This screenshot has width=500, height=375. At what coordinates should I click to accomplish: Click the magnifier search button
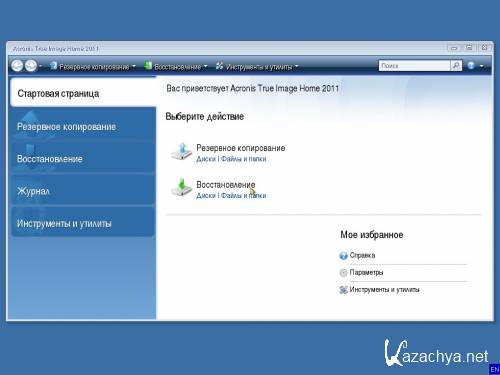456,66
